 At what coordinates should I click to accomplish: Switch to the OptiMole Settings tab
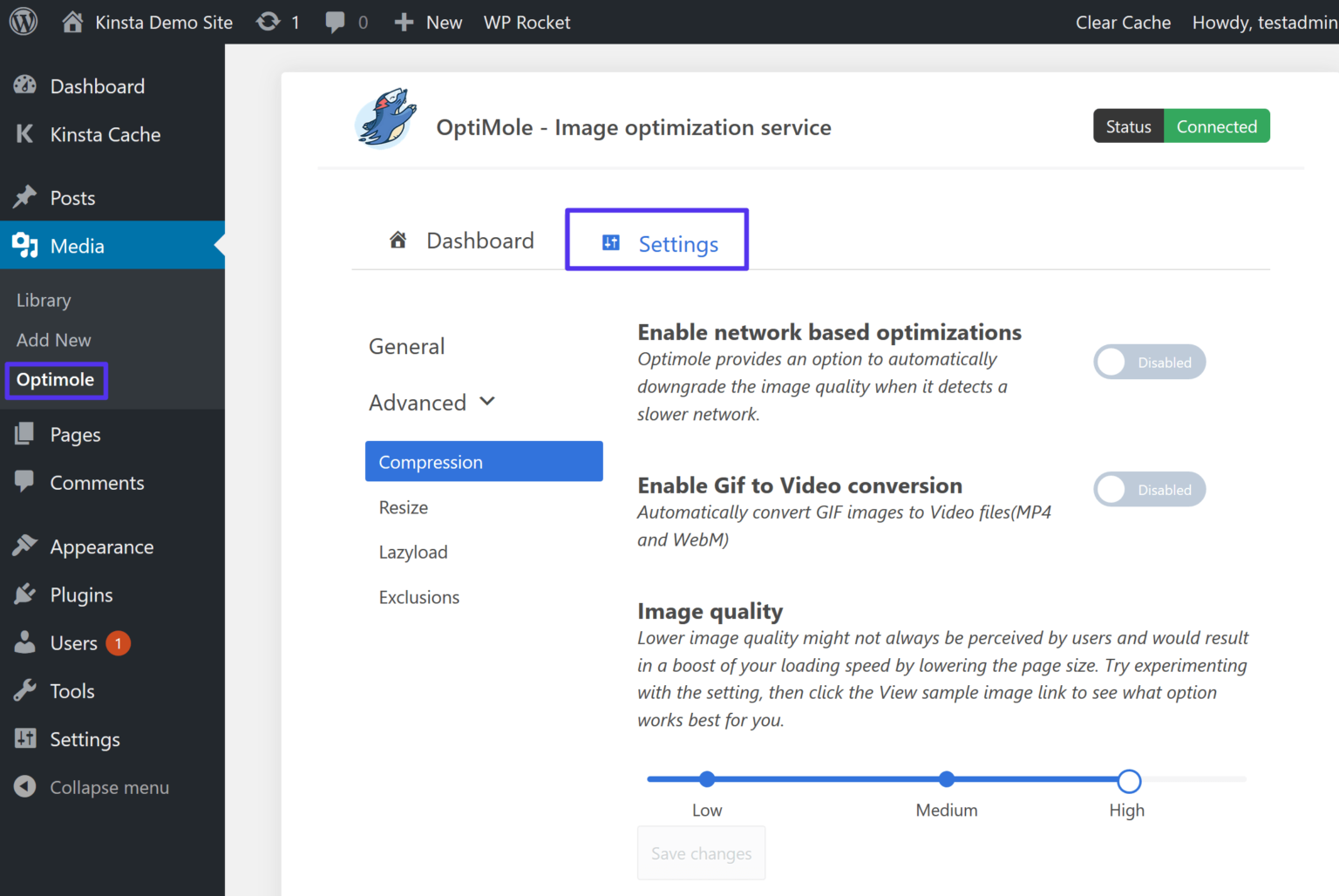(x=656, y=242)
